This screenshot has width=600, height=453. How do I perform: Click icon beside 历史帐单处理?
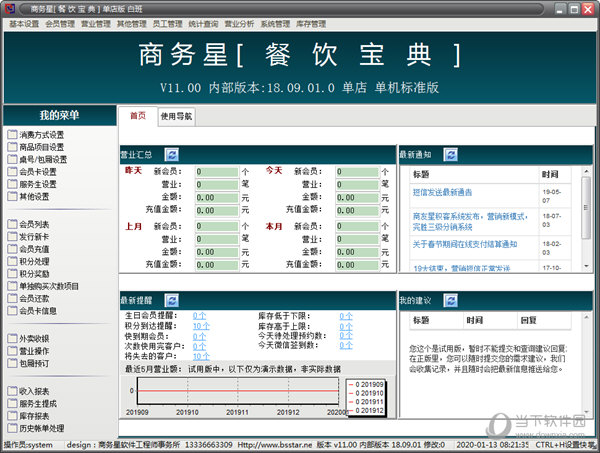13,428
